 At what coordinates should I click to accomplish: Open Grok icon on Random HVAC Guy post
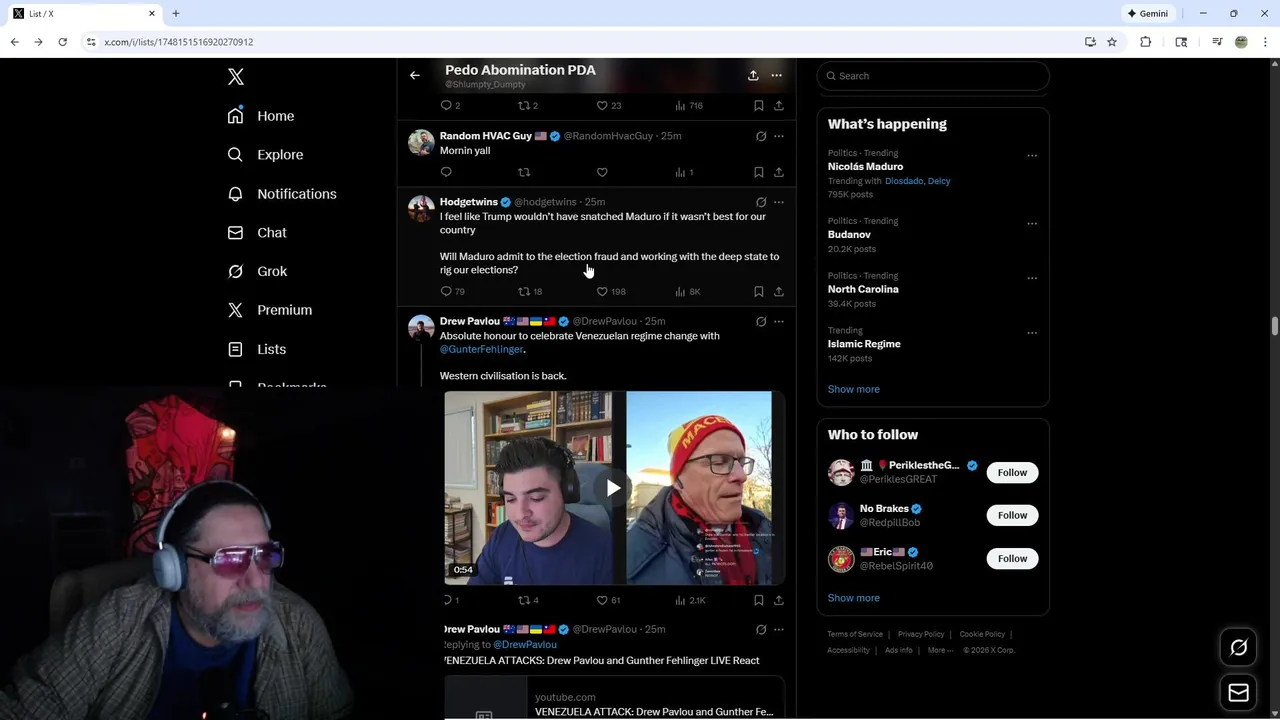click(761, 136)
